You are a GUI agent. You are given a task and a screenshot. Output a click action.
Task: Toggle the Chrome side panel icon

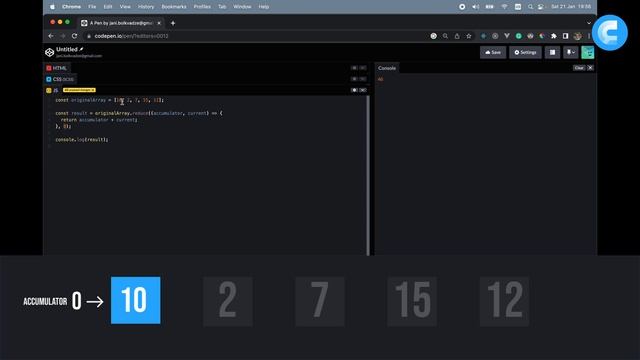pos(565,36)
